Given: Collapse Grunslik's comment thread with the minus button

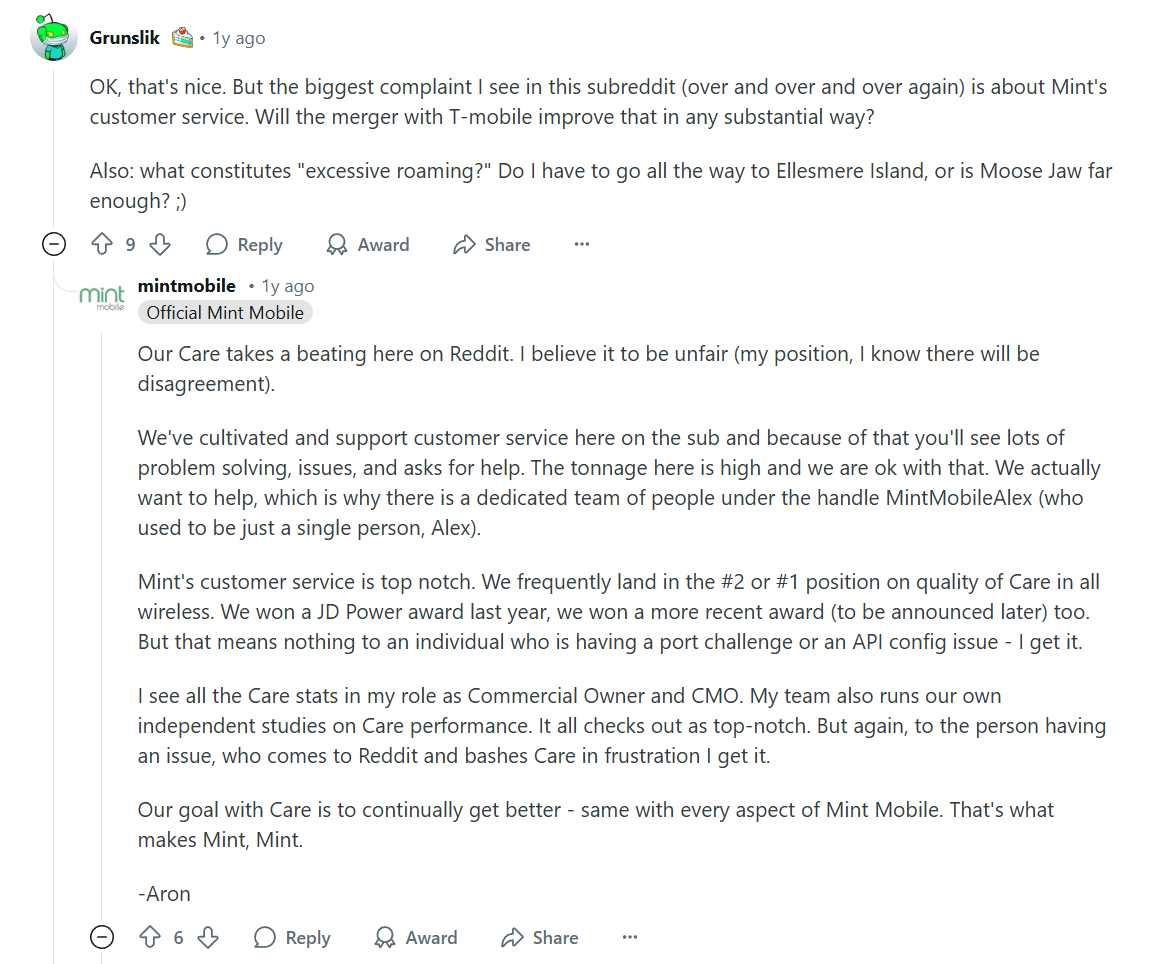Looking at the screenshot, I should click(x=54, y=243).
